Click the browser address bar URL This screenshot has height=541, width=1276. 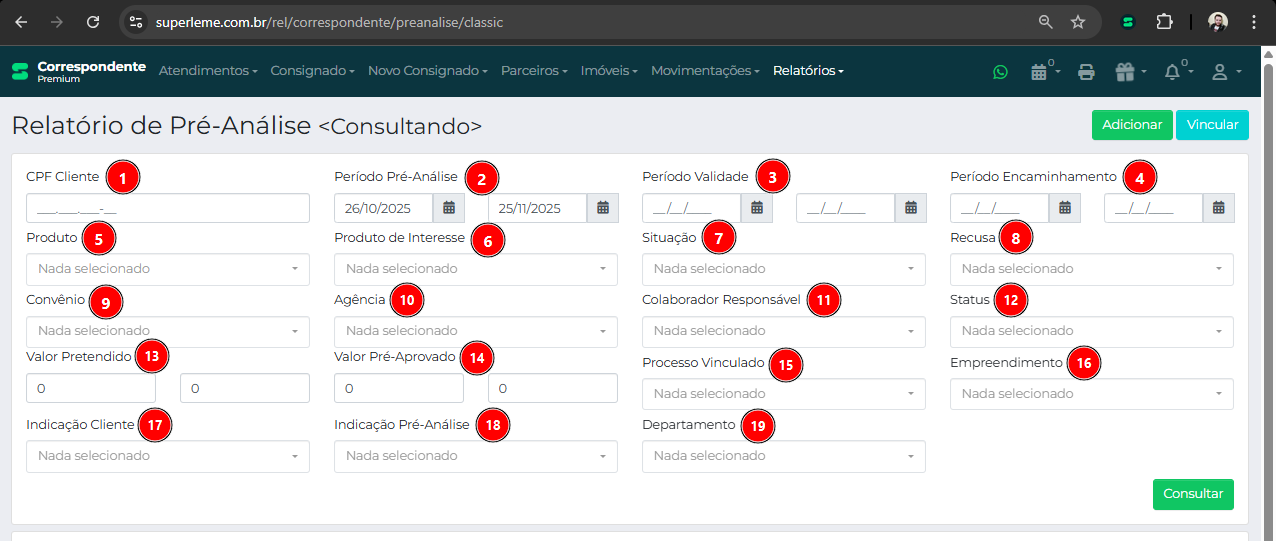tap(329, 21)
